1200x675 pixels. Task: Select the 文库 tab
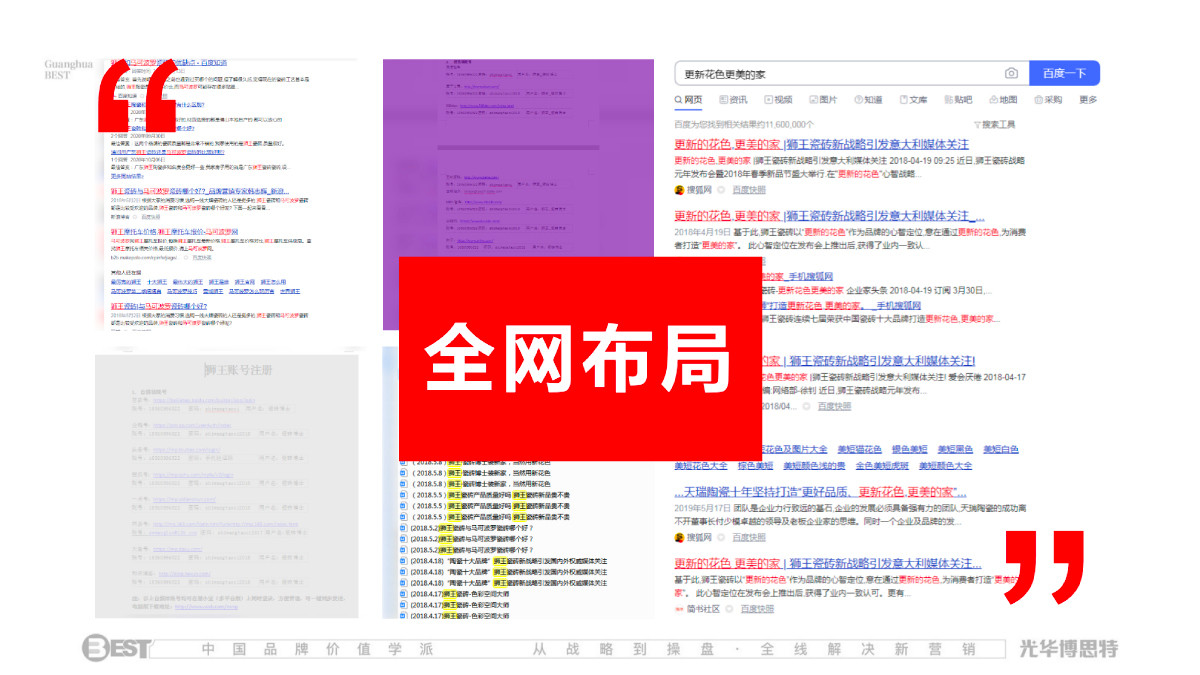click(x=913, y=100)
